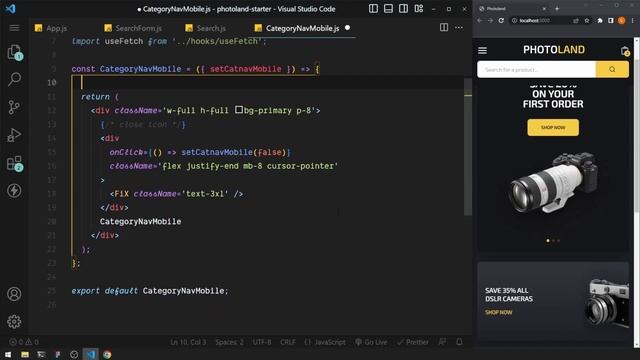Click setCatnavMobile parameter on line 9
This screenshot has height=360, width=640.
[245, 69]
